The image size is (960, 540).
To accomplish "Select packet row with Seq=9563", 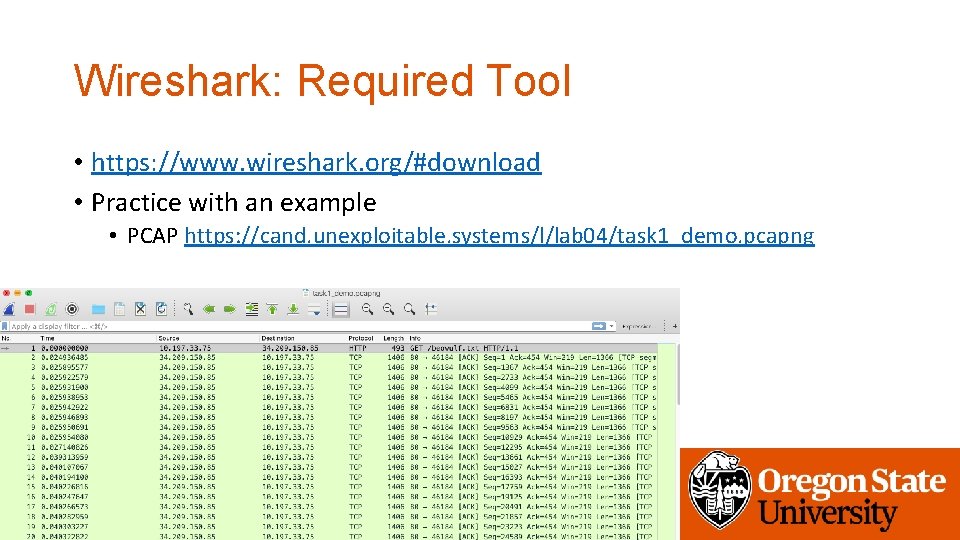I will pos(329,427).
